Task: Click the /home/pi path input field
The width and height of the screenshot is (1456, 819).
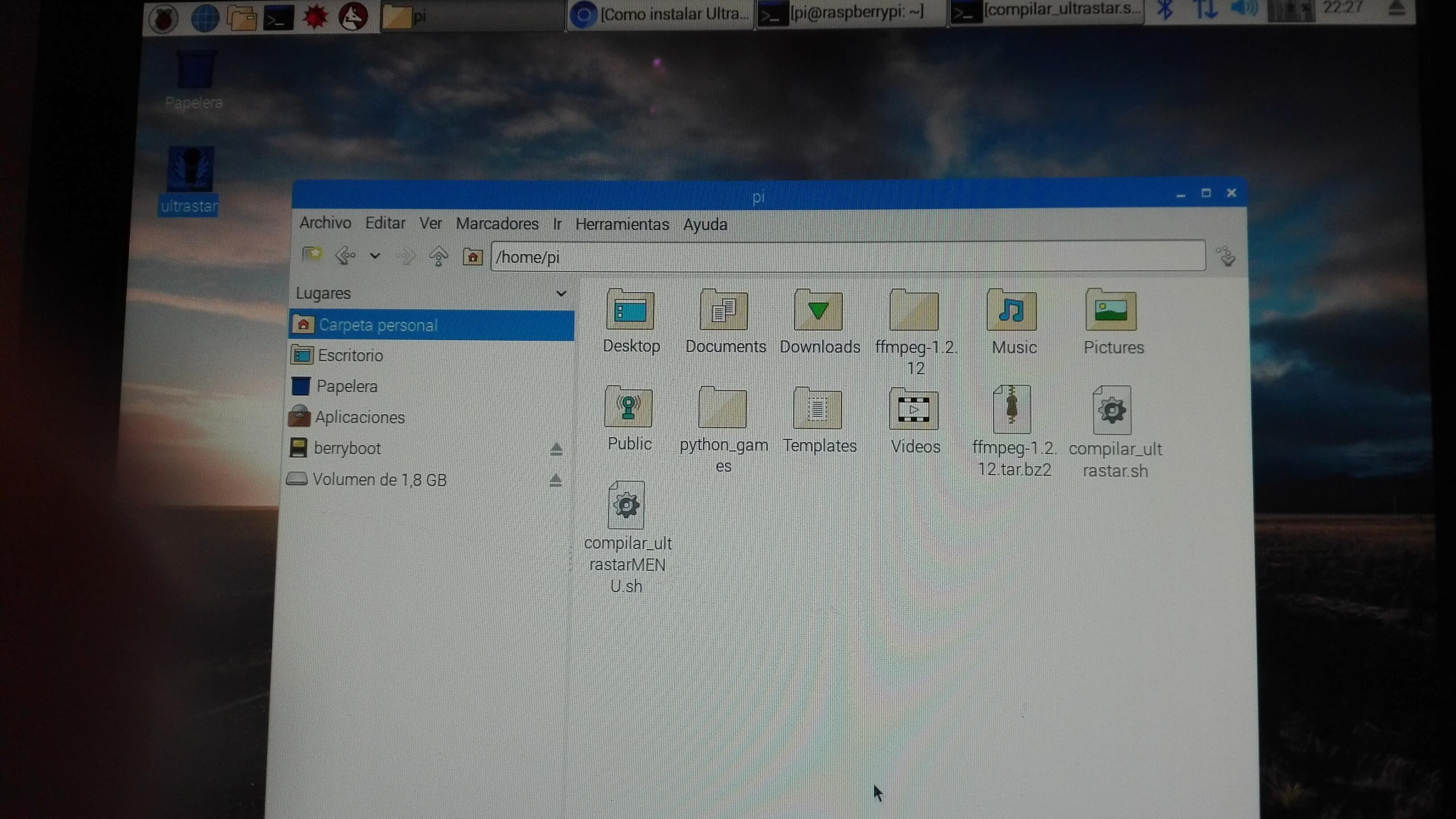Action: point(848,257)
